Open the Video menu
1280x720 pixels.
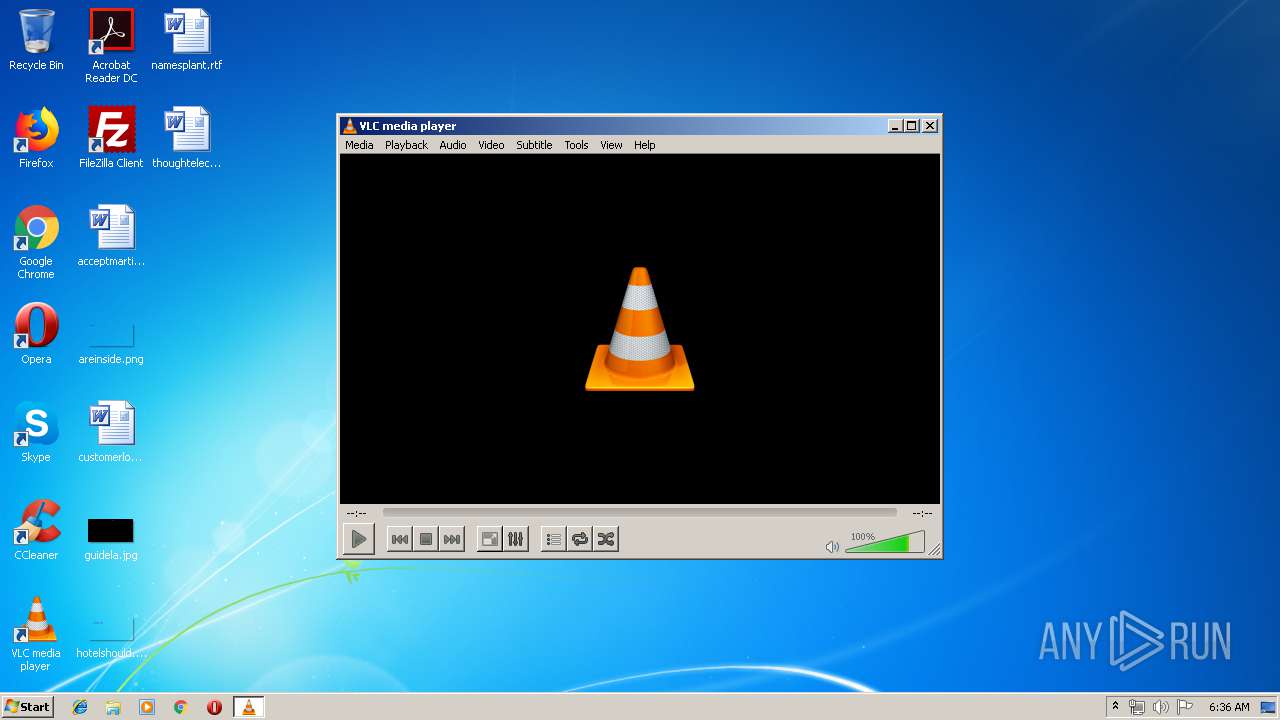491,145
